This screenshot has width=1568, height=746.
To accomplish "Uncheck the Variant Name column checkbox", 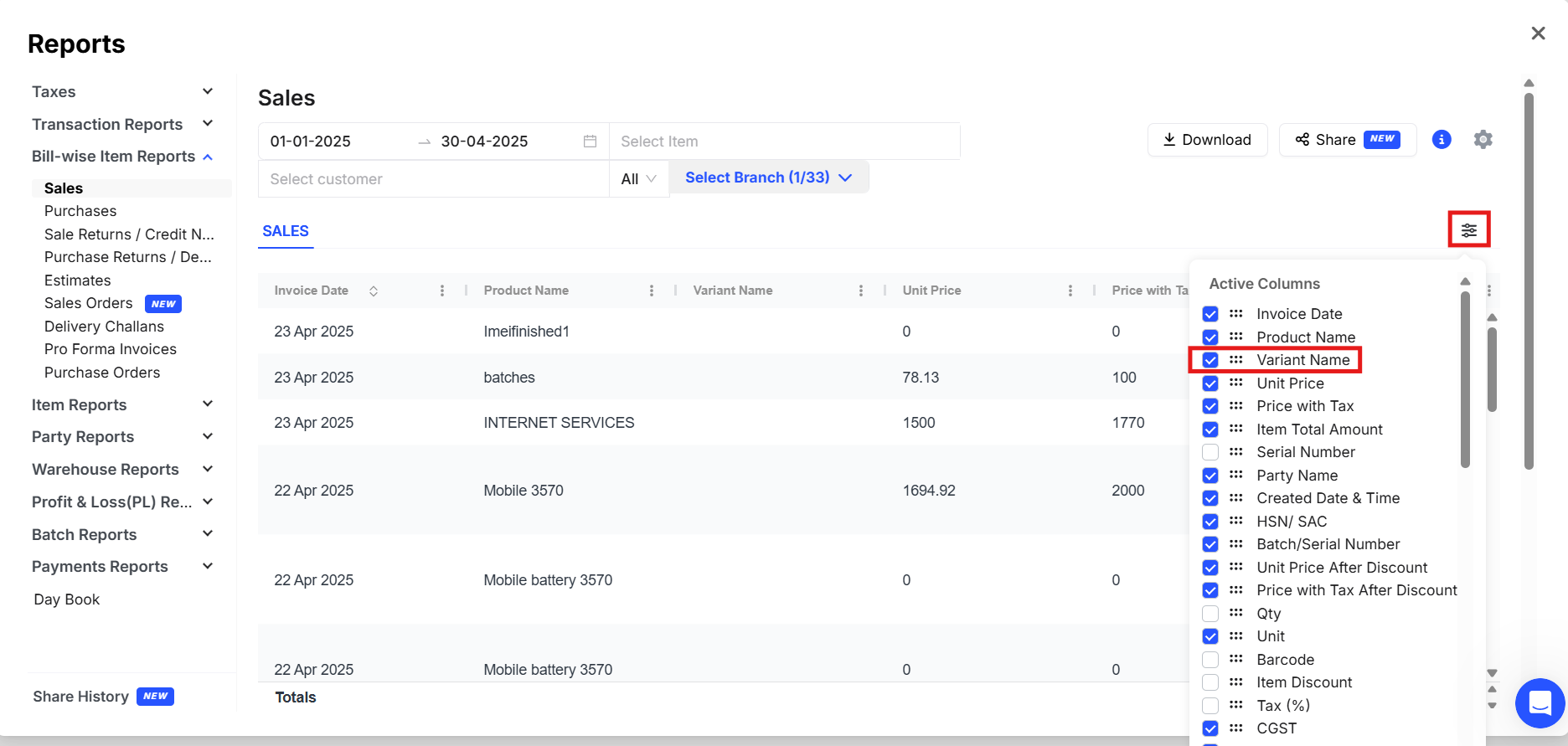I will [x=1210, y=360].
